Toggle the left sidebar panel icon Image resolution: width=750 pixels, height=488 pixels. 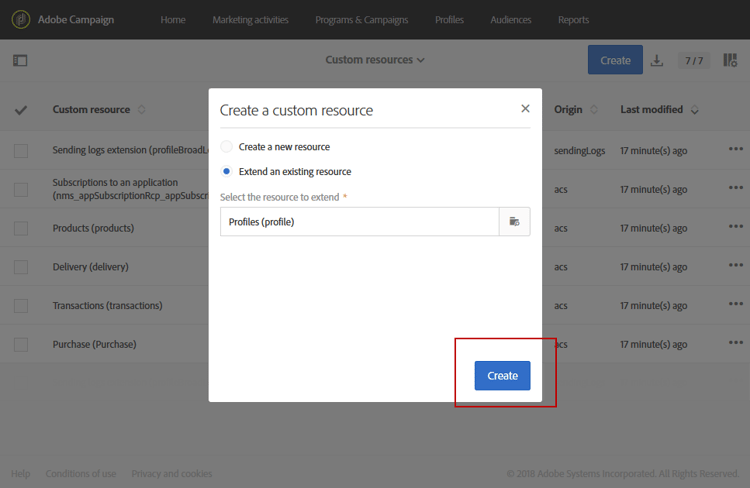tap(20, 60)
